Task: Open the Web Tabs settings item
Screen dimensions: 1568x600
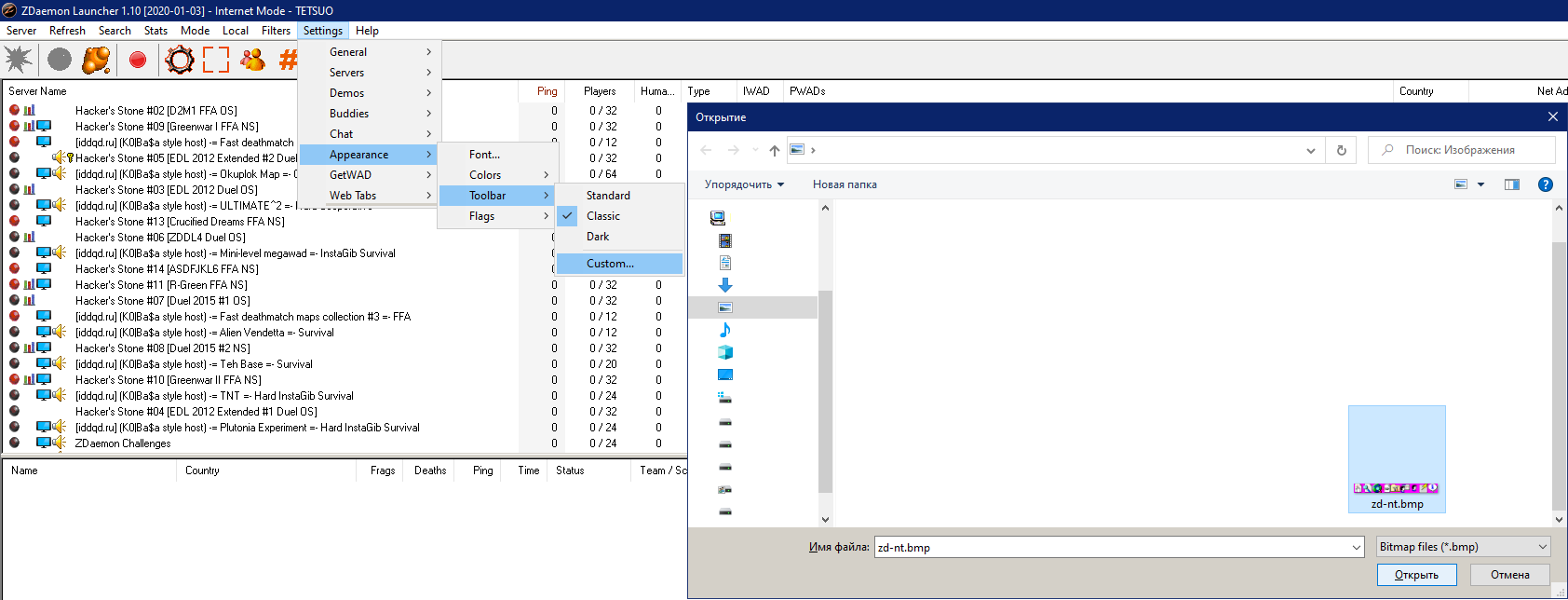Action: click(x=369, y=196)
